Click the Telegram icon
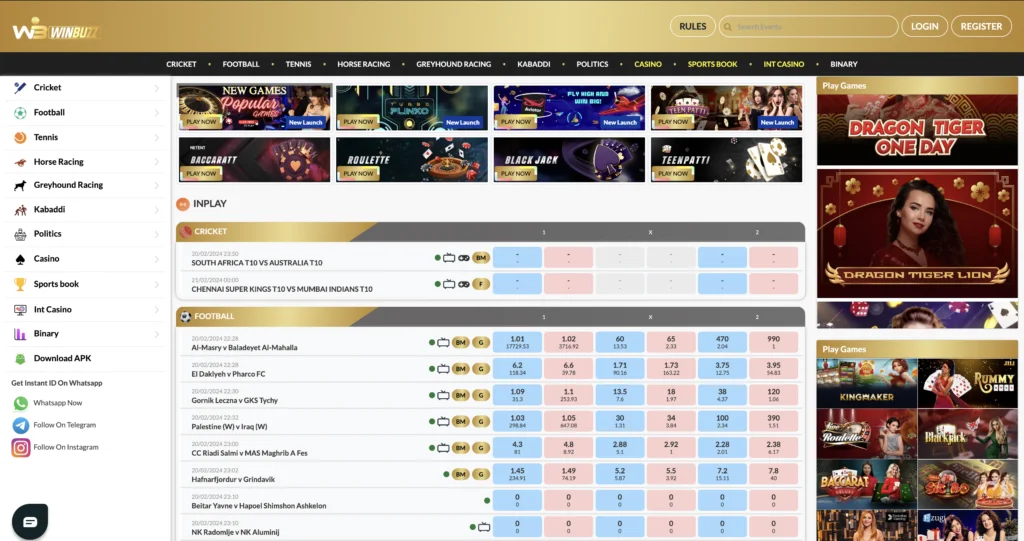Screen dimensions: 1024x541 click(21, 425)
